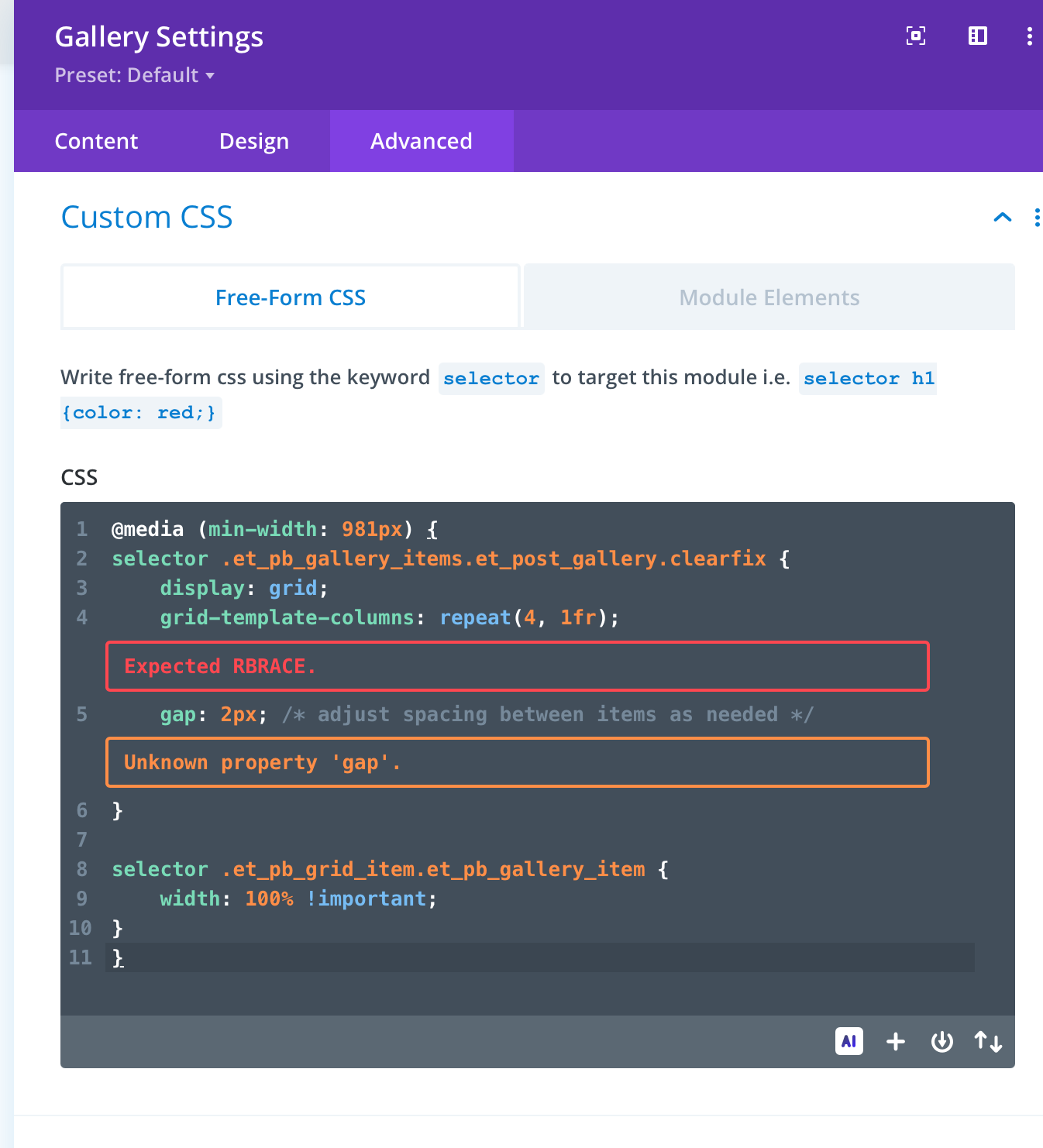Click the Custom CSS section title
1043x1148 pixels.
point(146,218)
